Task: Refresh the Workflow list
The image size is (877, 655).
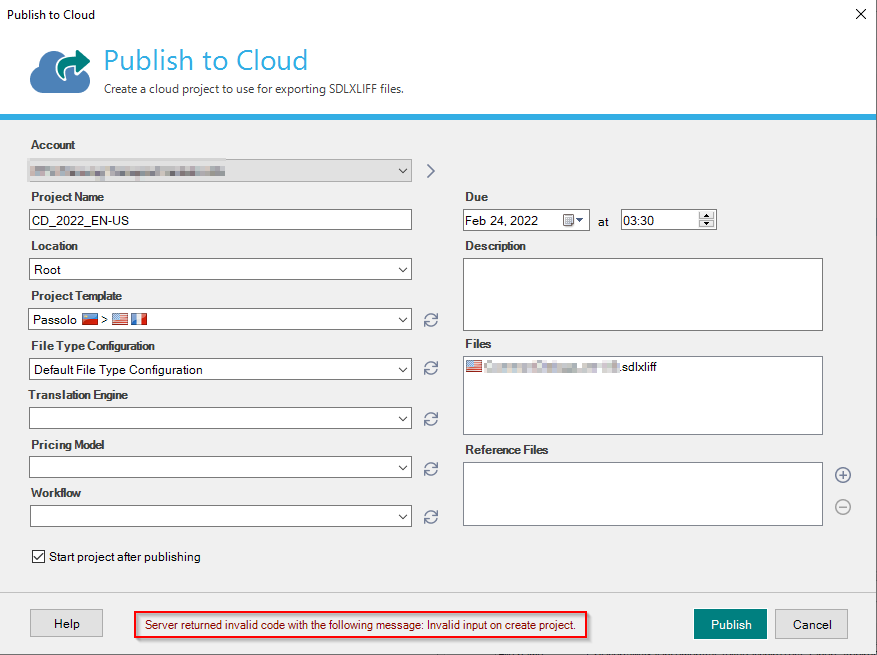Action: tap(431, 517)
